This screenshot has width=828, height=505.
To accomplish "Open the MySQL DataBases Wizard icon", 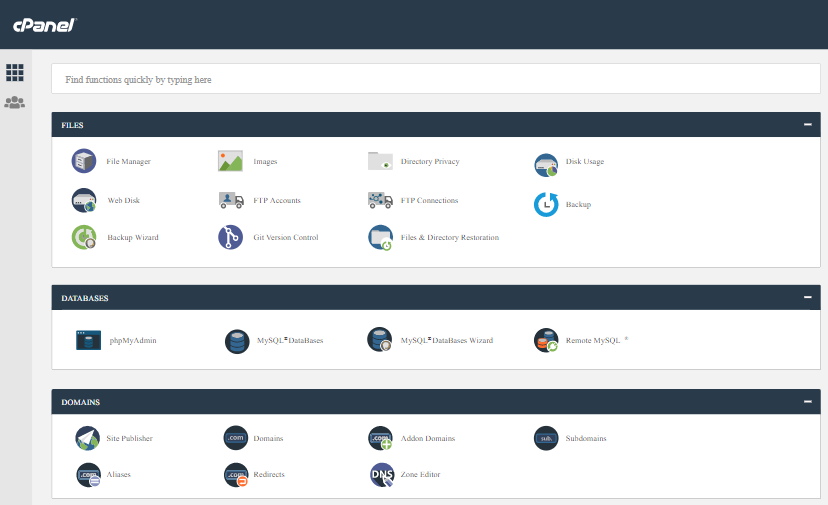I will click(x=380, y=340).
